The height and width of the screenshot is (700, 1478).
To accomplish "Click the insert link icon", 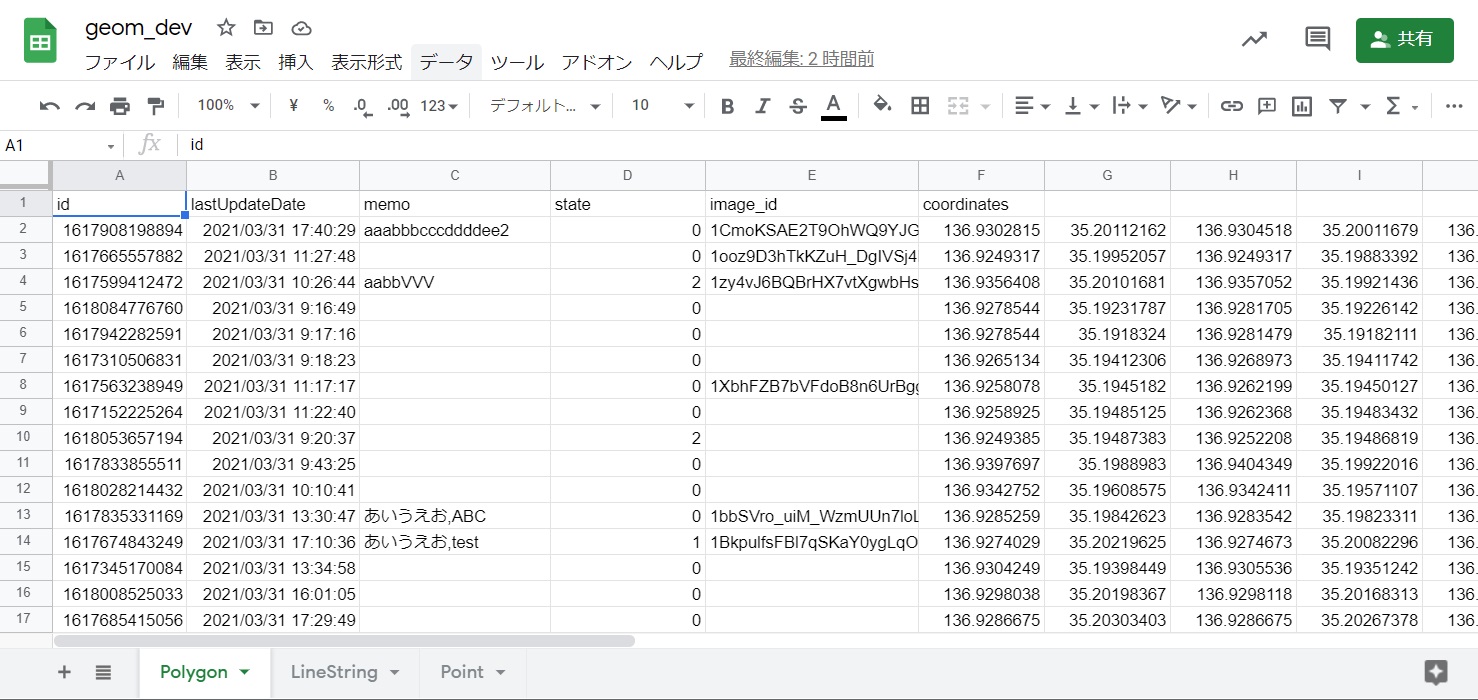I will (x=1232, y=106).
